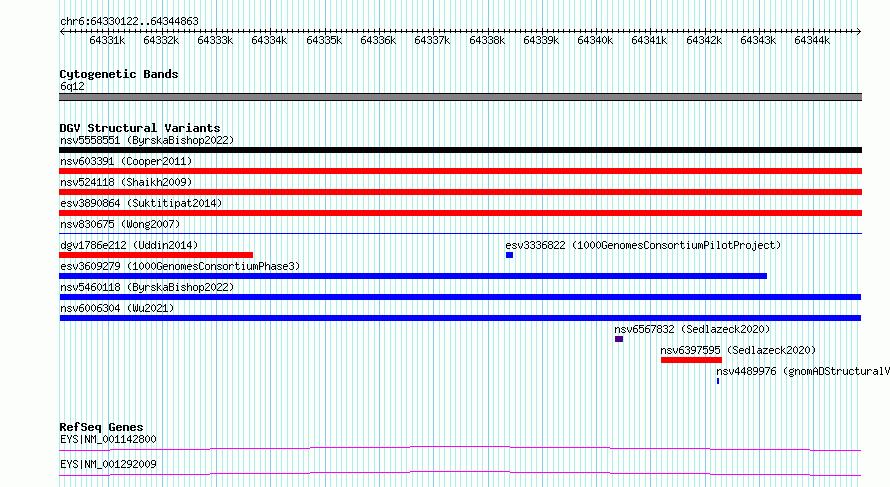The width and height of the screenshot is (890, 487).
Task: Click the chr6:64330122..64344863 coordinate text
Action: [x=129, y=22]
